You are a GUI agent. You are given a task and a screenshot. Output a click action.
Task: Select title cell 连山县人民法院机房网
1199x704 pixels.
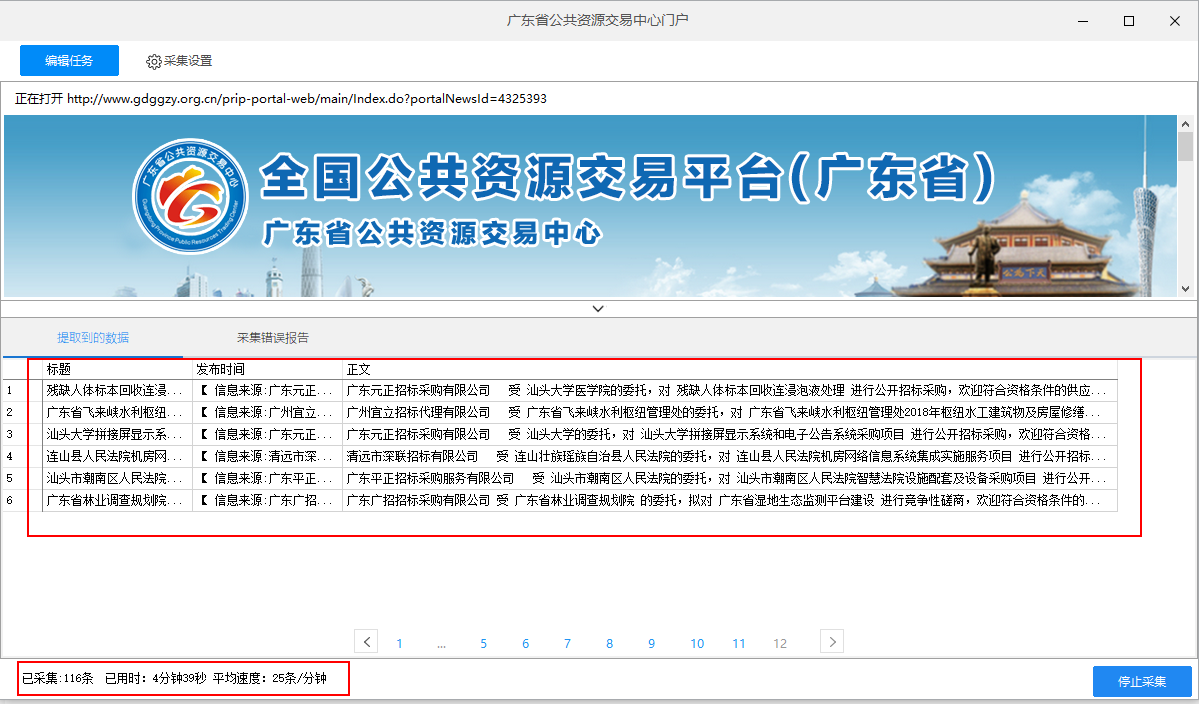point(117,457)
